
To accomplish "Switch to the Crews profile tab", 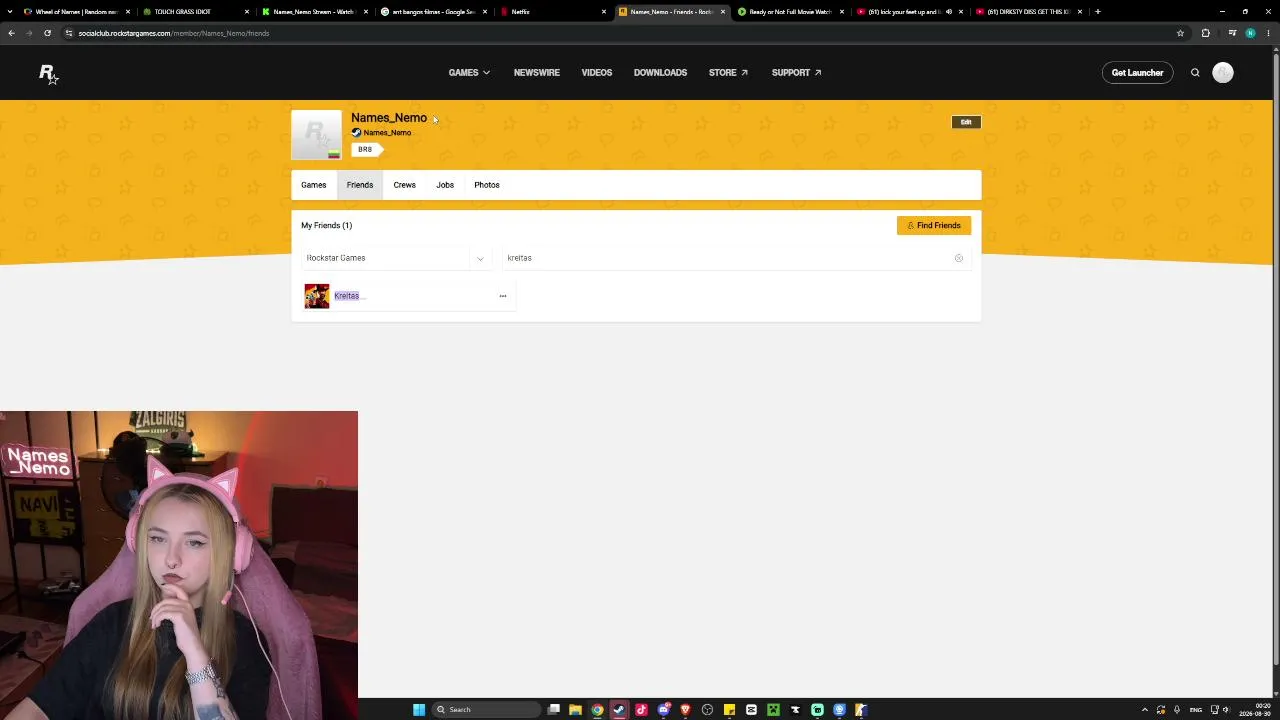I will click(404, 185).
